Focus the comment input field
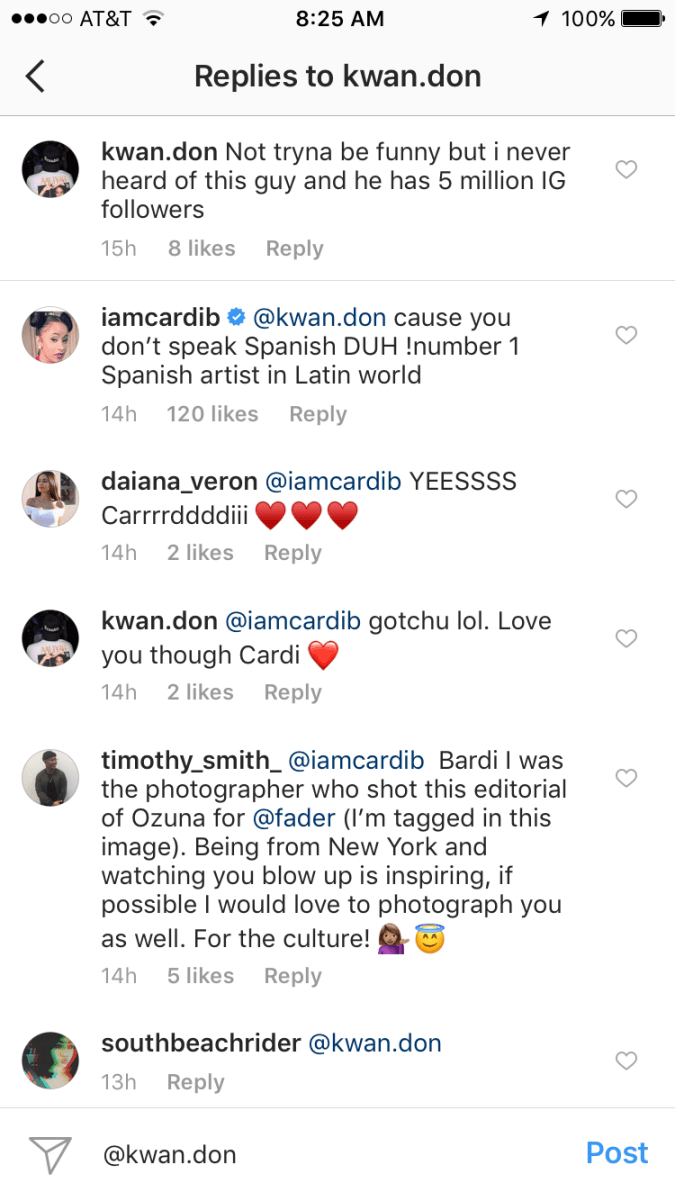 point(330,1155)
